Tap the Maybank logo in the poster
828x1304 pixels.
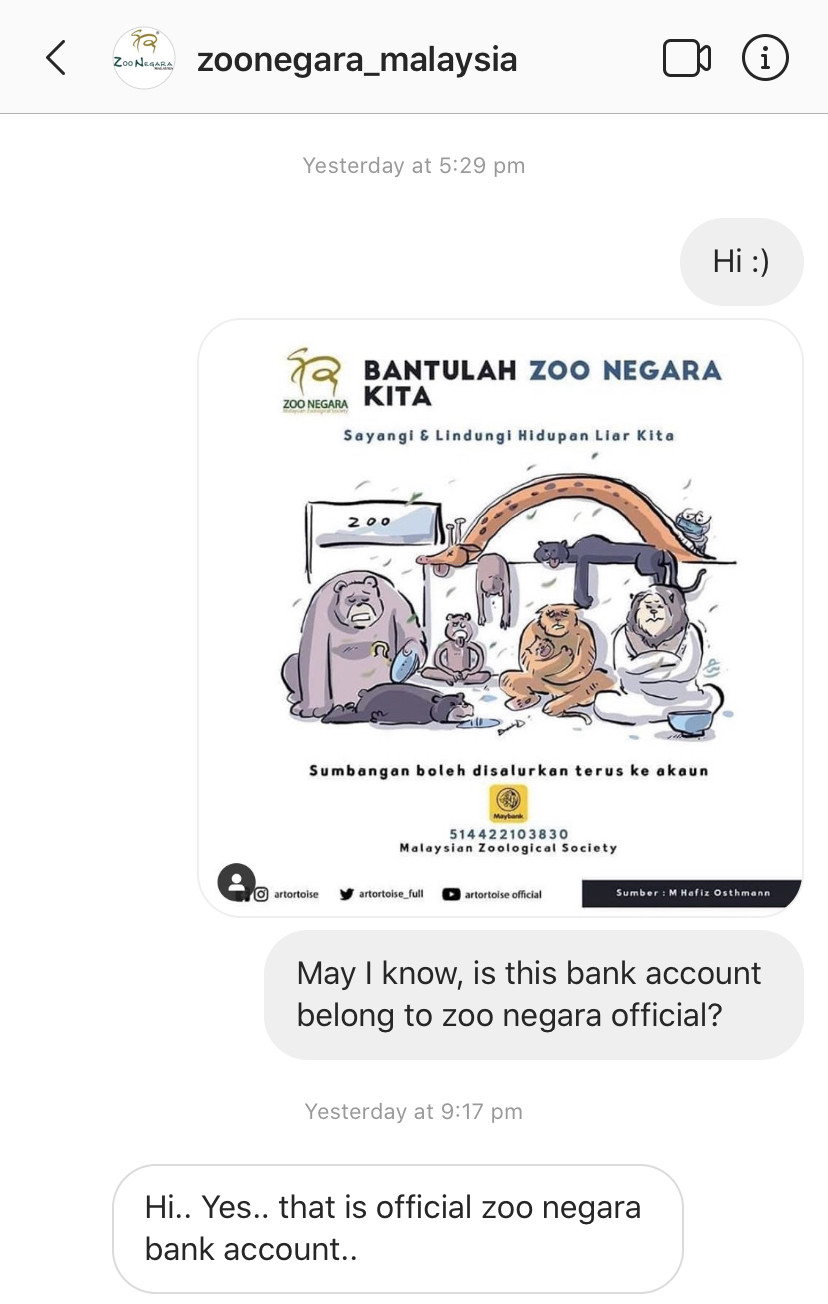507,802
